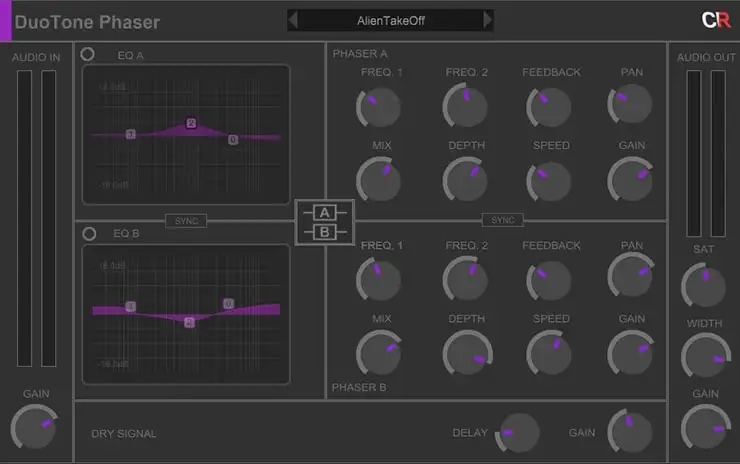740x464 pixels.
Task: Click the EQ B label
Action: 126,234
